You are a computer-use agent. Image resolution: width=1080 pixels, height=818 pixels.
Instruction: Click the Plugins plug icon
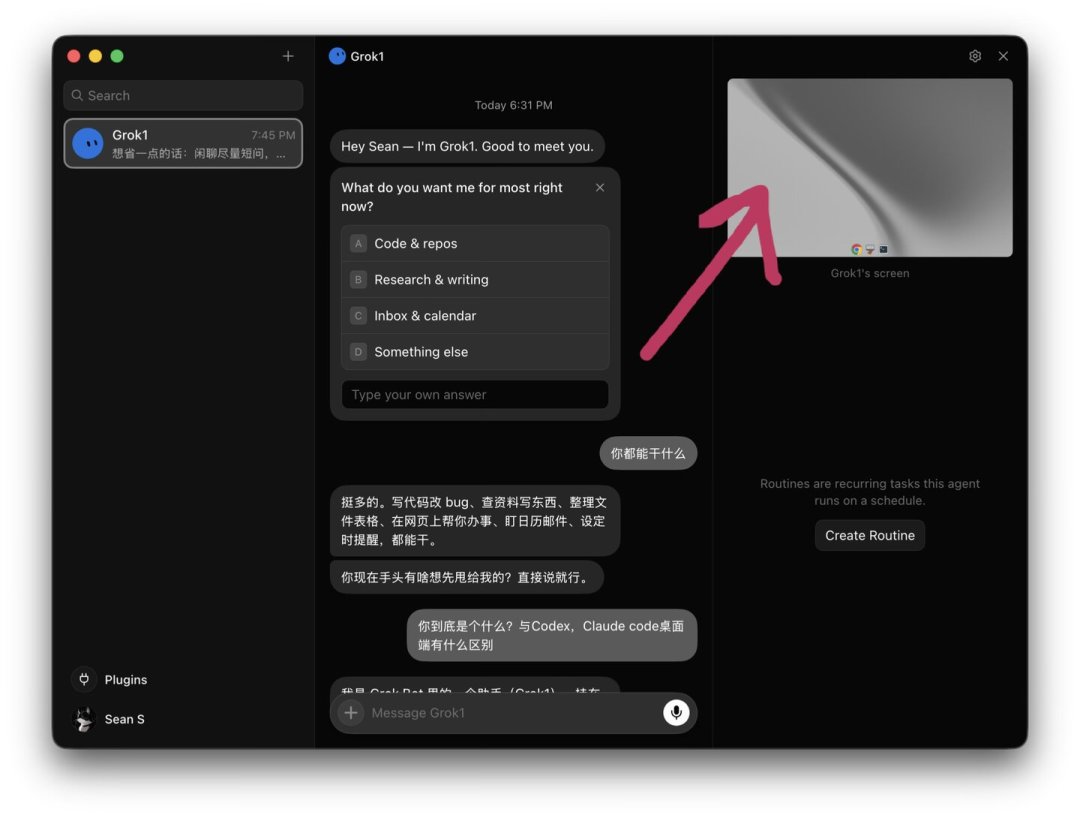click(84, 679)
